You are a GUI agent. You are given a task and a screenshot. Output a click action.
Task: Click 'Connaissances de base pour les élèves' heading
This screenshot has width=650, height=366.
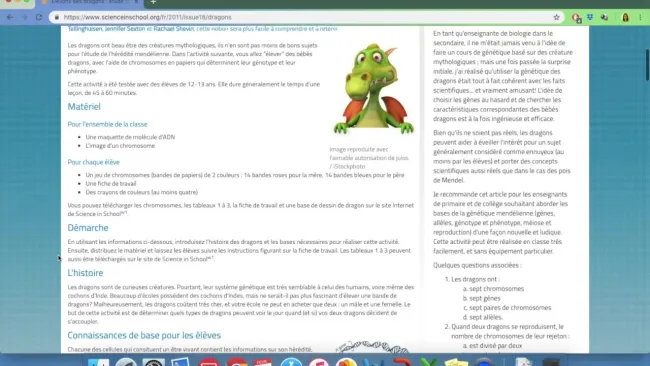click(144, 335)
